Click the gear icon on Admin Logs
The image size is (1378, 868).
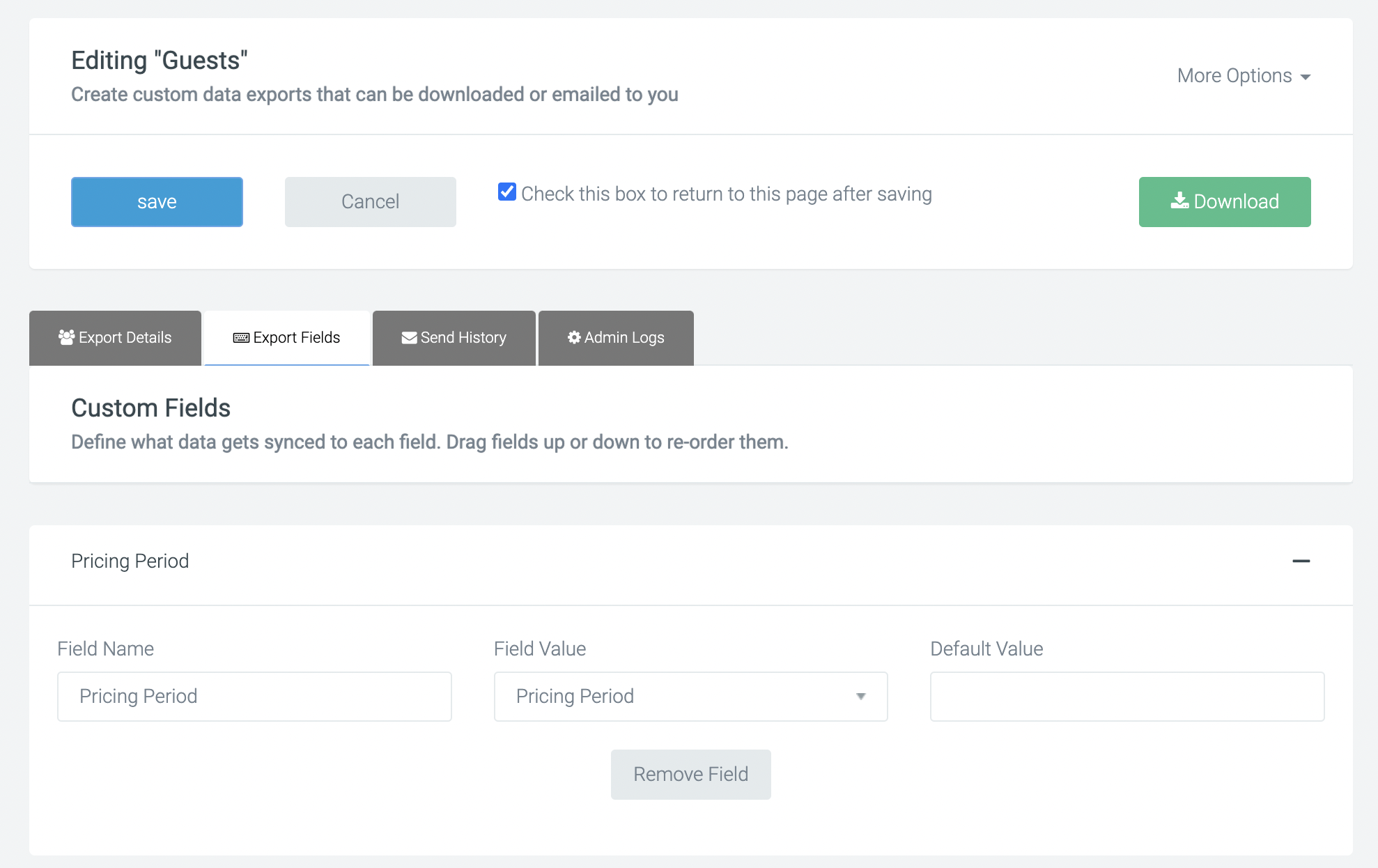(574, 338)
